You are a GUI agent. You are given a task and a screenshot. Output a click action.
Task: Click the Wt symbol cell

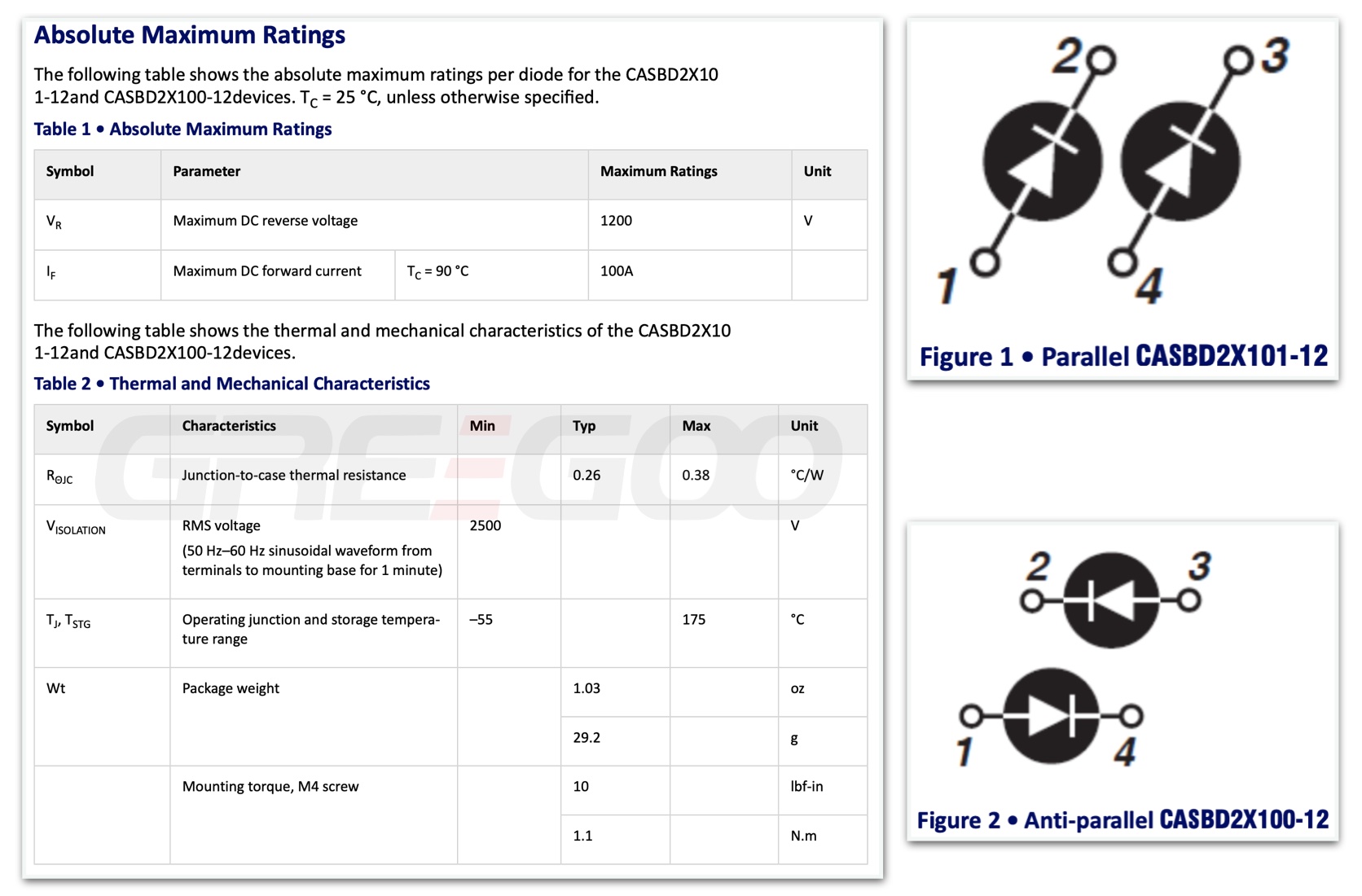[x=102, y=717]
